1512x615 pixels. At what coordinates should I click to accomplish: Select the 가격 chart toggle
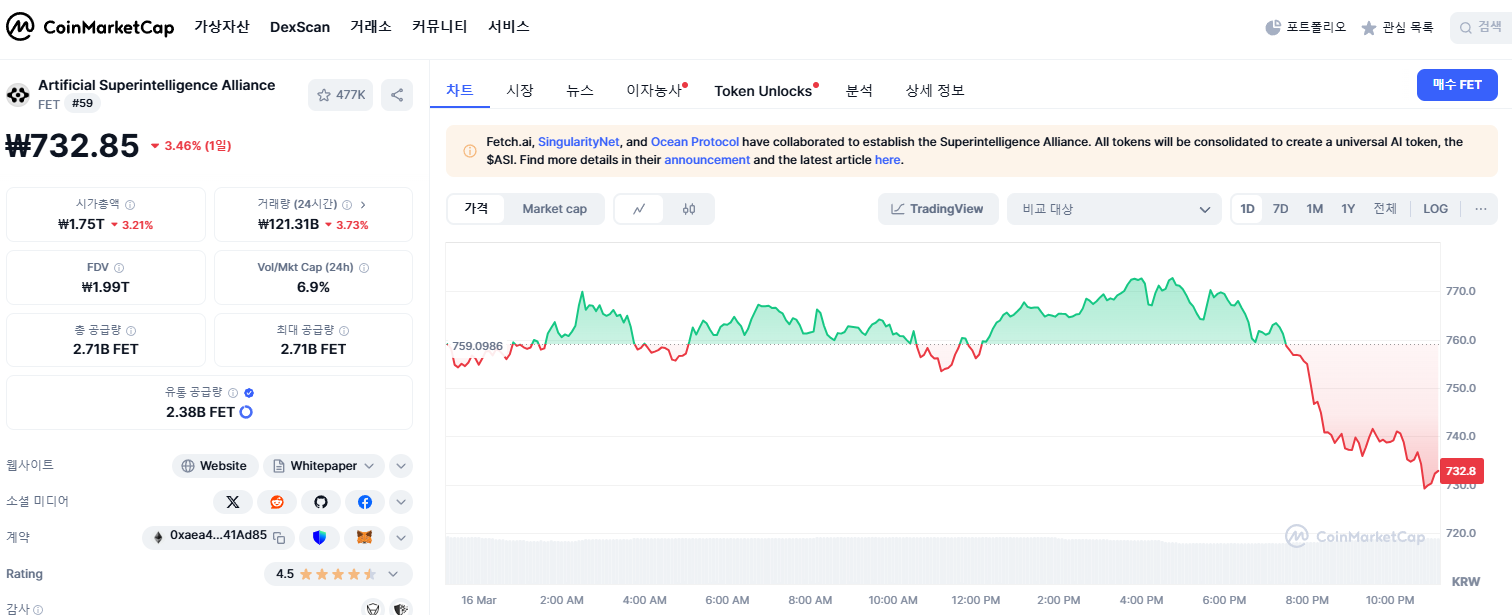point(476,209)
